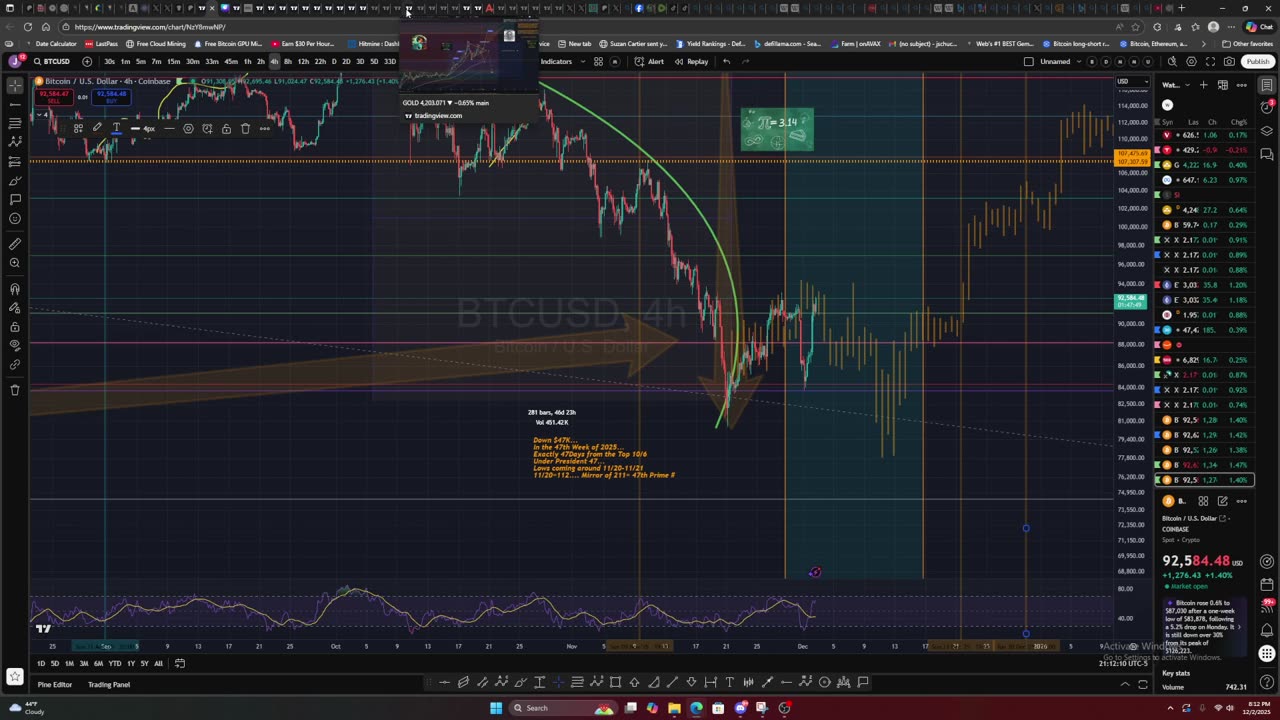Select the brush drawing tool
Screen dimensions: 1280x720
[x=14, y=181]
